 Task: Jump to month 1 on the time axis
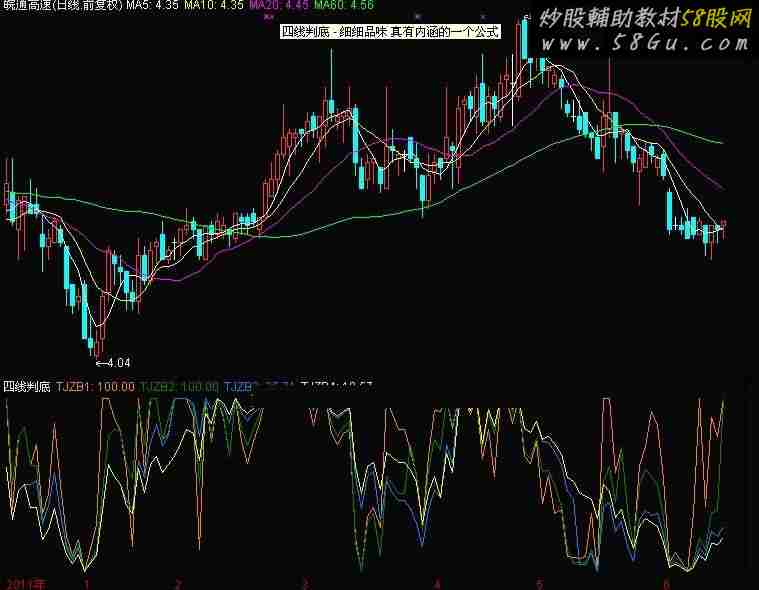[x=88, y=582]
